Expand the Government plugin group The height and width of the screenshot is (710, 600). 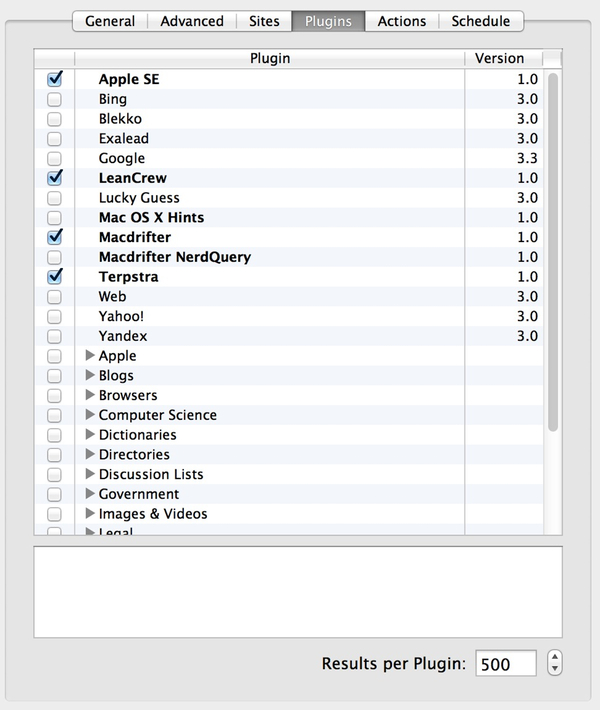pos(90,494)
